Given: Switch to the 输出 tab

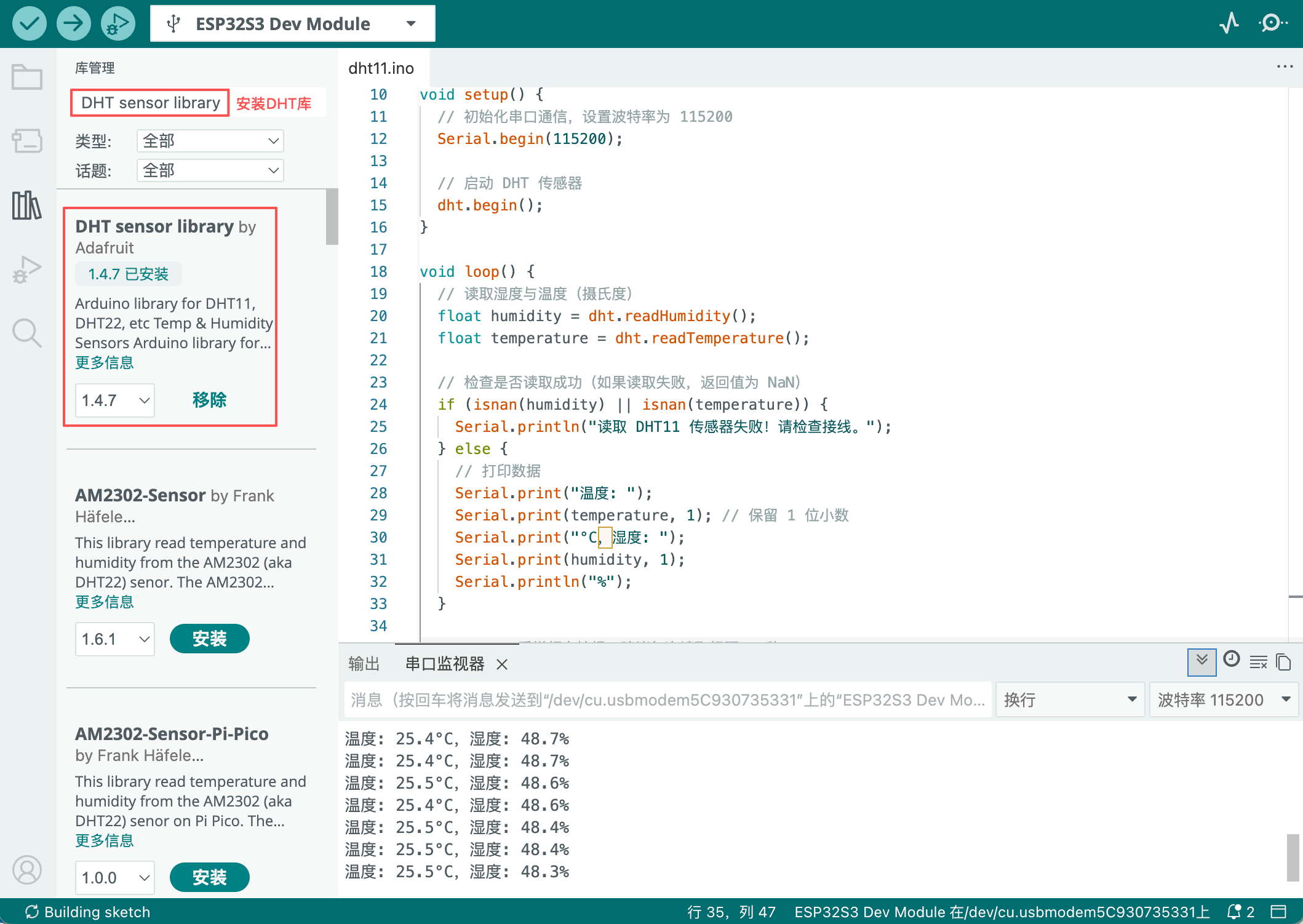Looking at the screenshot, I should tap(364, 664).
